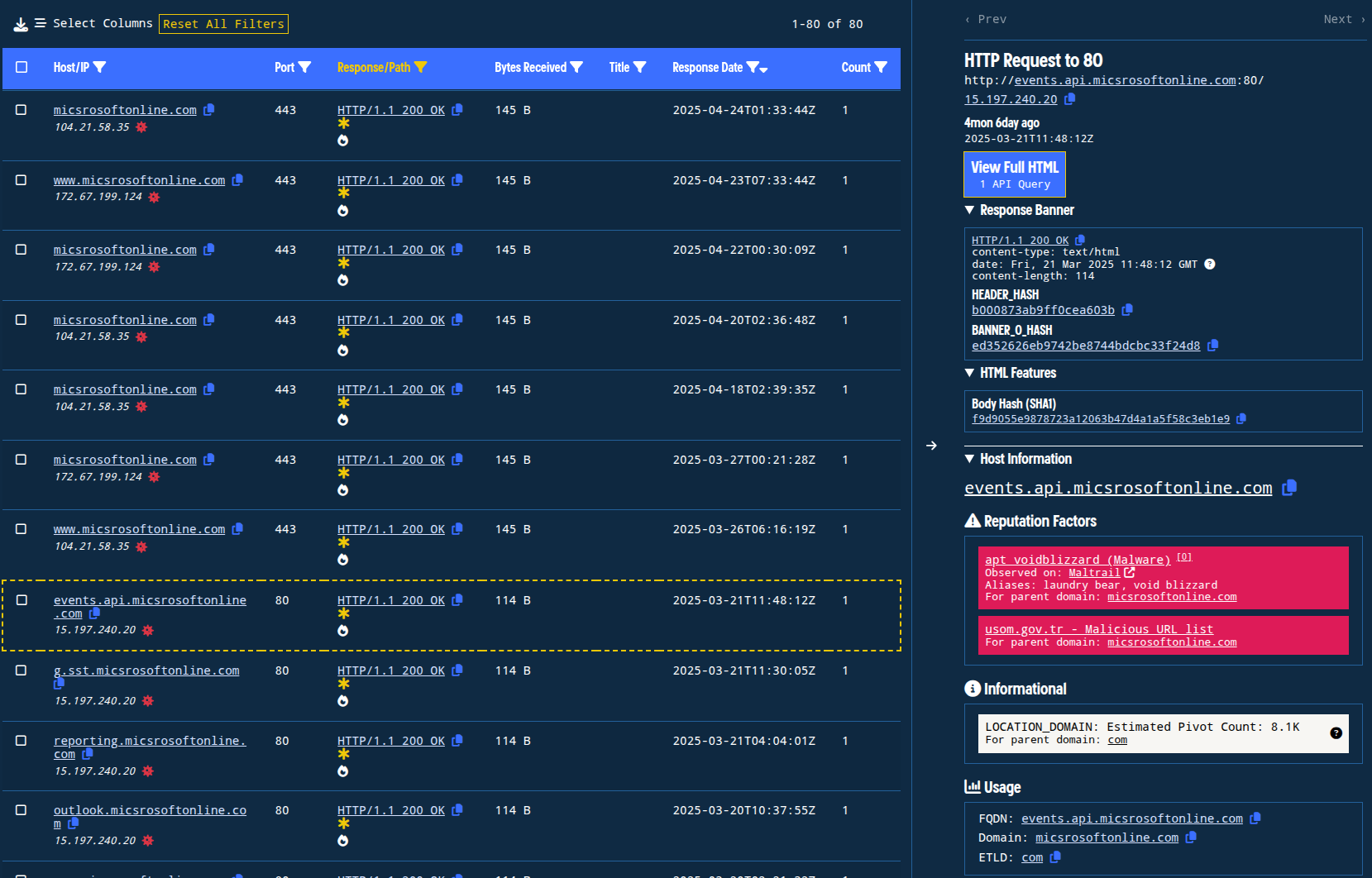
Task: Open help icon in LOCATION_DOMAIN box
Action: (1336, 733)
